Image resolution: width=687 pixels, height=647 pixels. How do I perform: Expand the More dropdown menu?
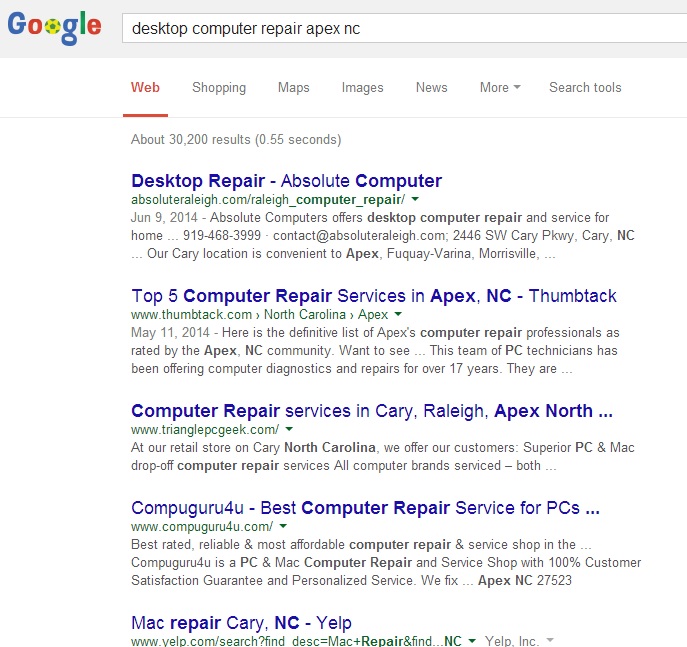click(500, 87)
